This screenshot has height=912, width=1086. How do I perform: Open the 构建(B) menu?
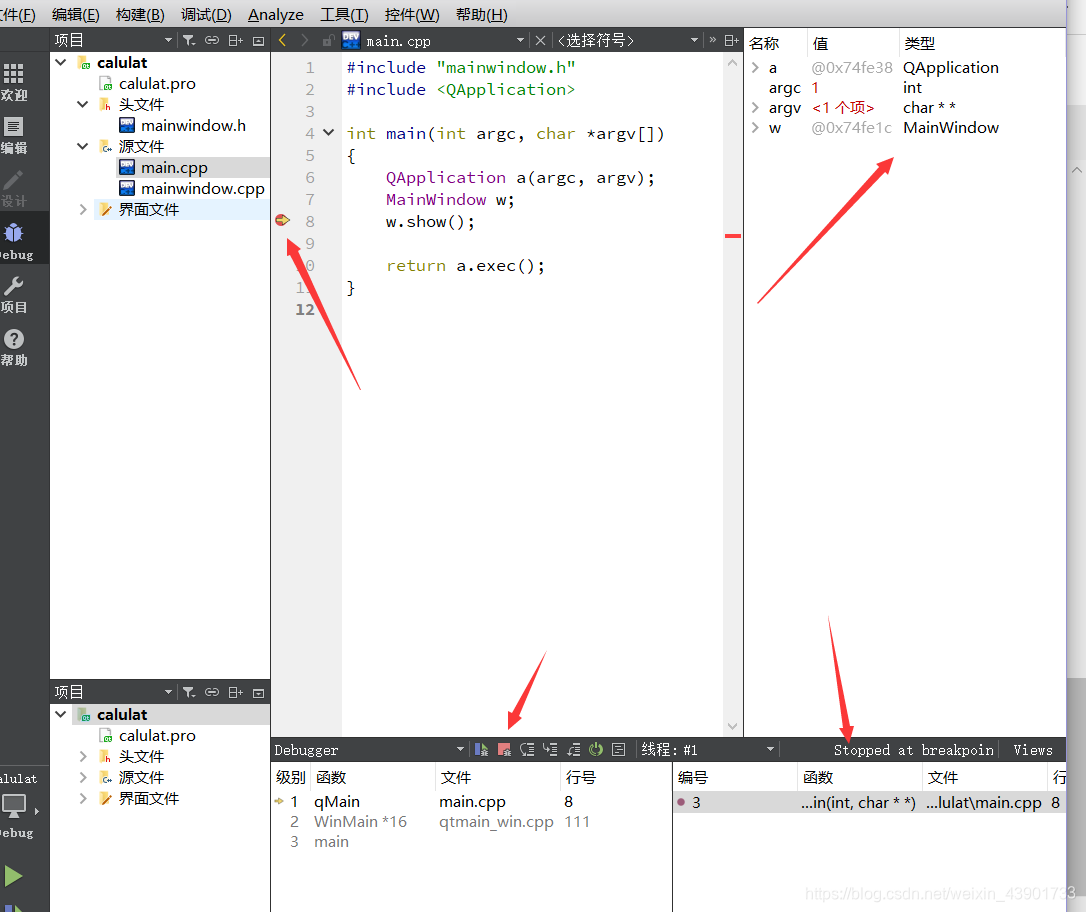(140, 15)
